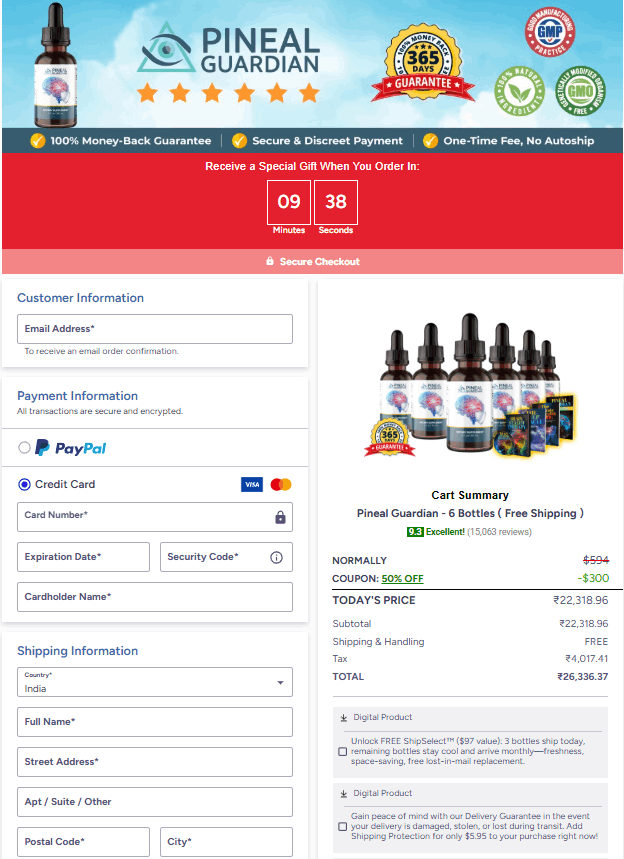Image resolution: width=624 pixels, height=859 pixels.
Task: Click the City field
Action: pyautogui.click(x=226, y=842)
